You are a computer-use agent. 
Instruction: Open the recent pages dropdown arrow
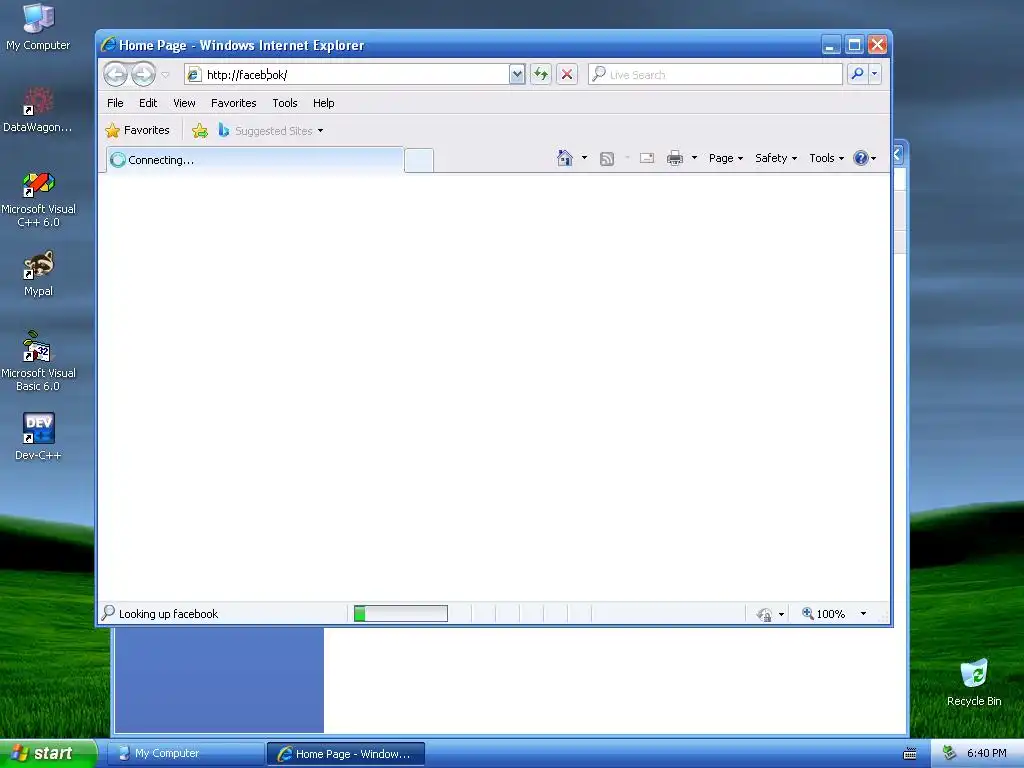click(x=166, y=75)
